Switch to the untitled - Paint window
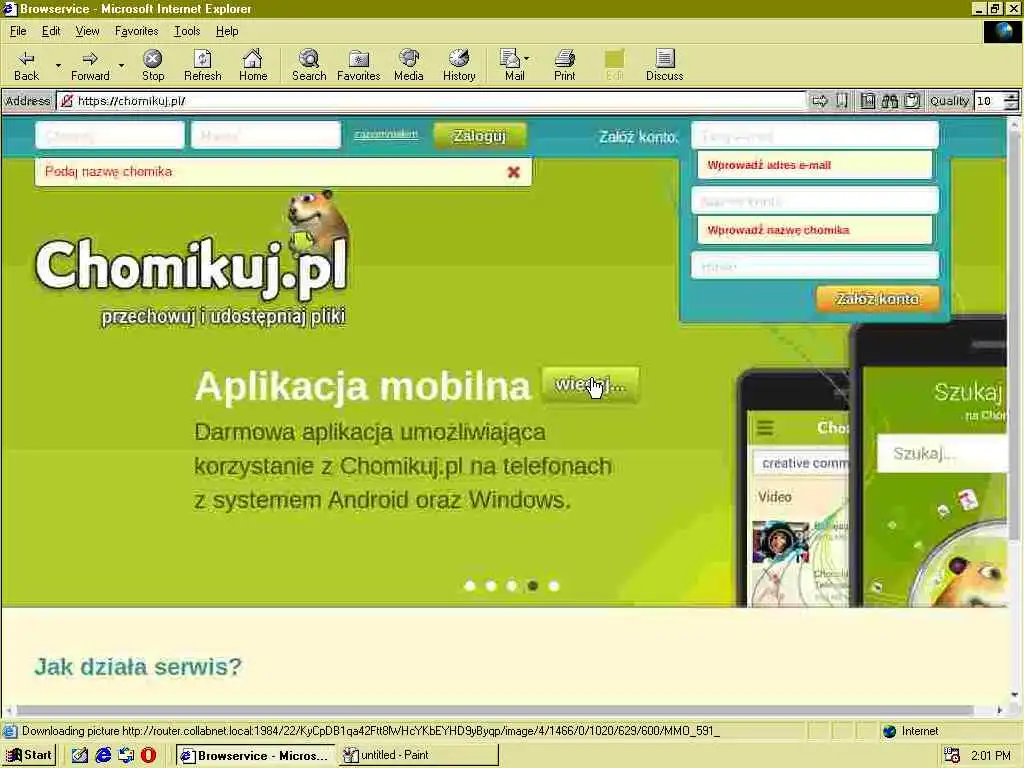Image resolution: width=1024 pixels, height=768 pixels. (x=418, y=756)
